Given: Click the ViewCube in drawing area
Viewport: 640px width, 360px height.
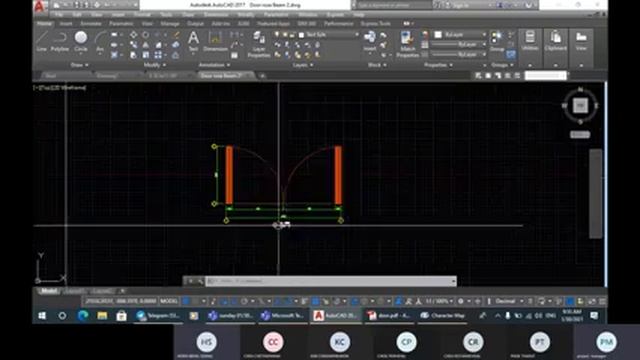Looking at the screenshot, I should pos(580,106).
